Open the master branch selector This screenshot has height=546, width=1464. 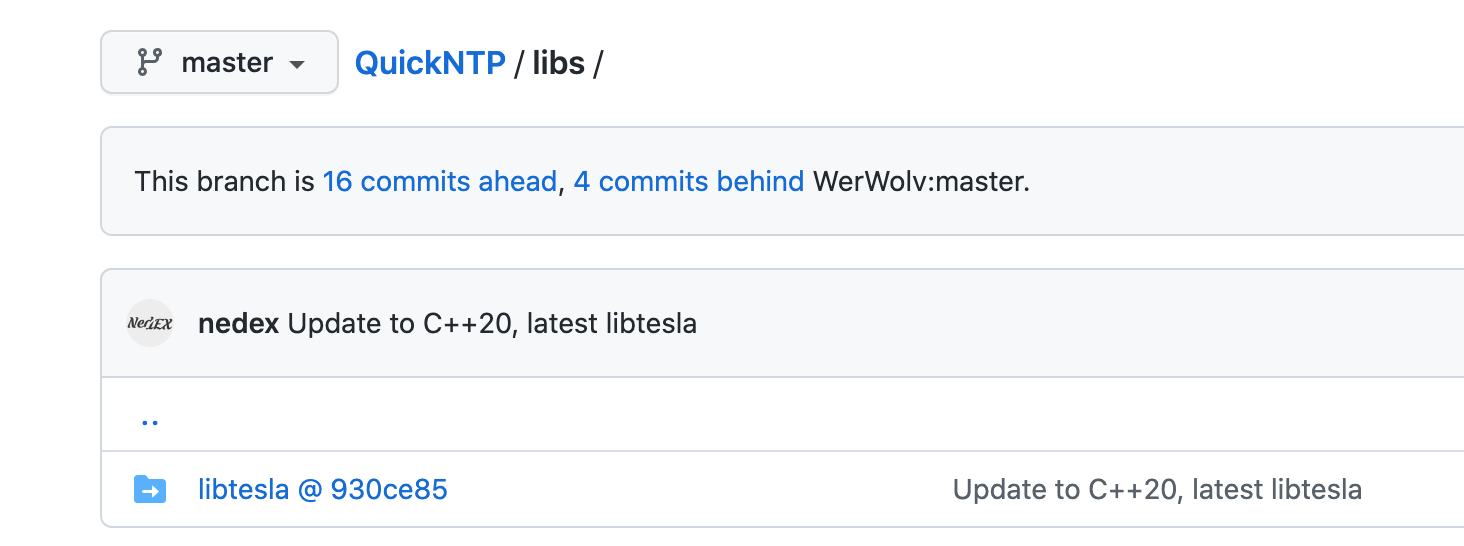coord(219,63)
